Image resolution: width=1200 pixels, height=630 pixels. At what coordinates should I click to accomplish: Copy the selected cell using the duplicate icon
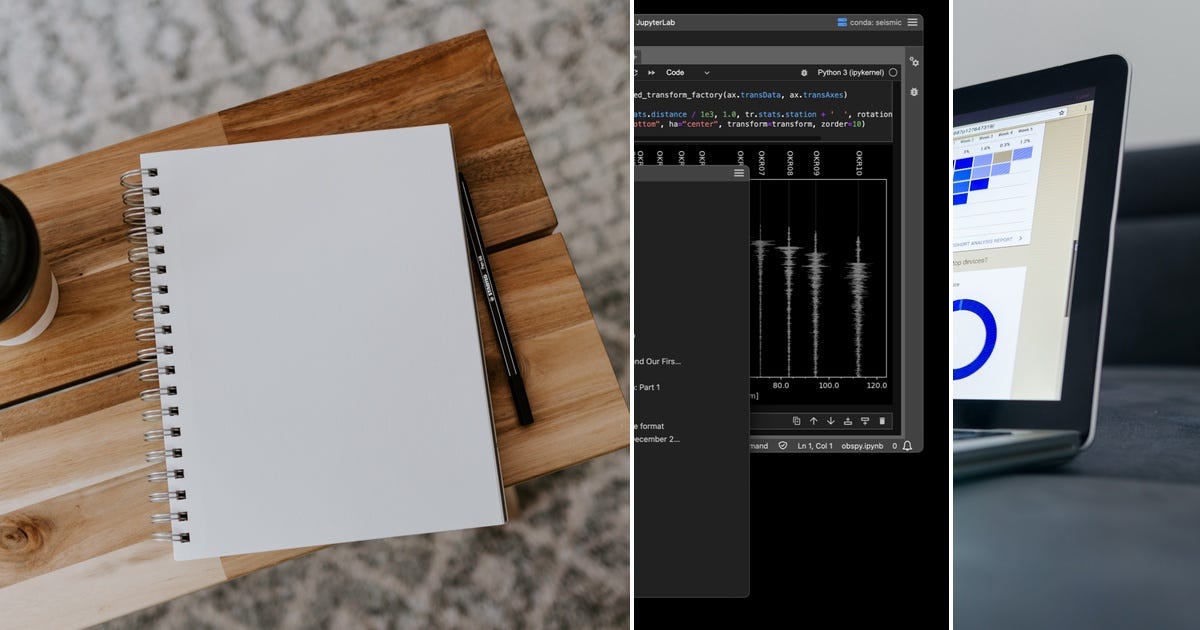797,421
